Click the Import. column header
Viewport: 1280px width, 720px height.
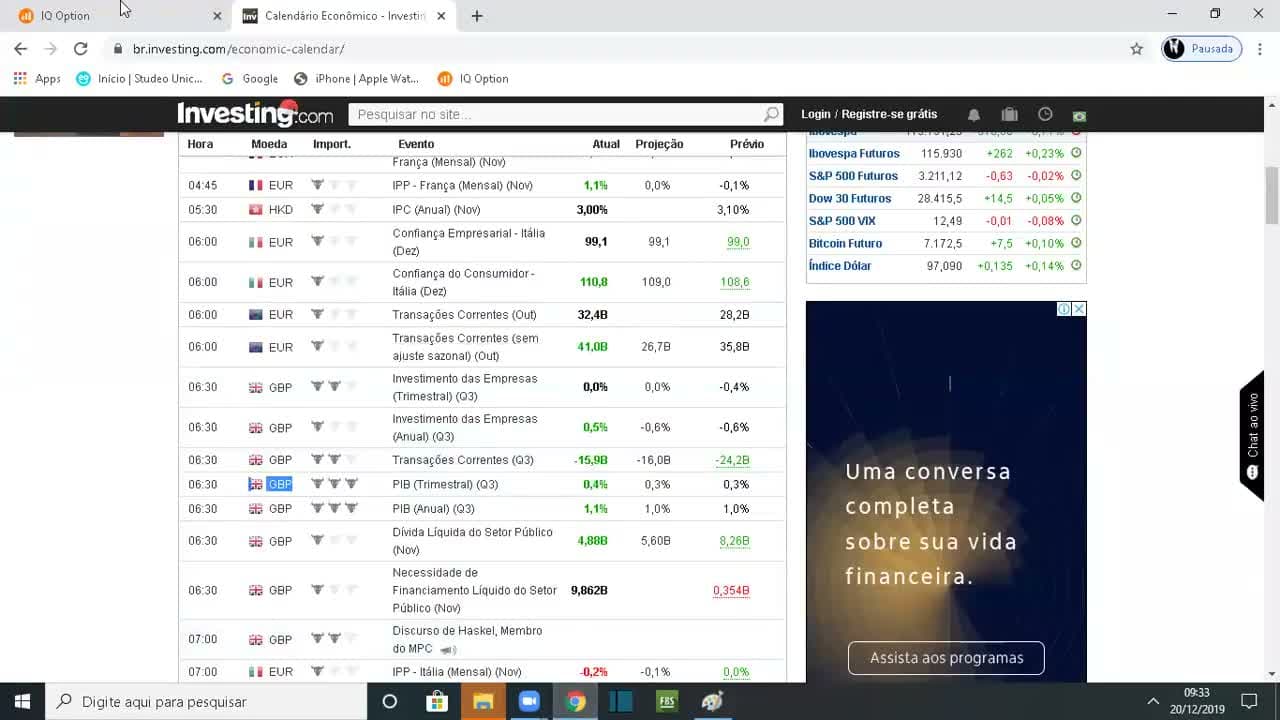[332, 144]
